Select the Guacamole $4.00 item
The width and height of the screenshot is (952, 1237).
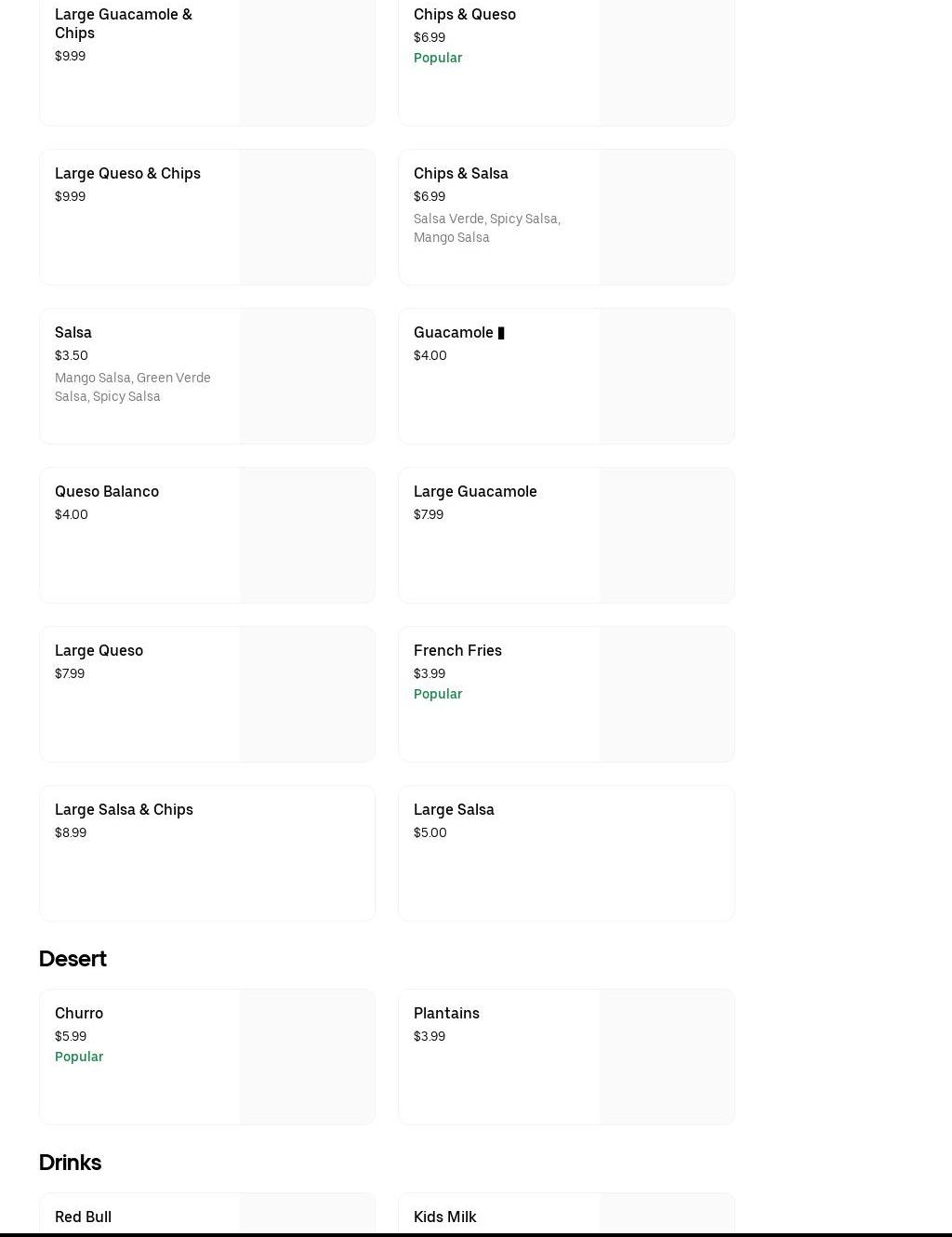(566, 376)
